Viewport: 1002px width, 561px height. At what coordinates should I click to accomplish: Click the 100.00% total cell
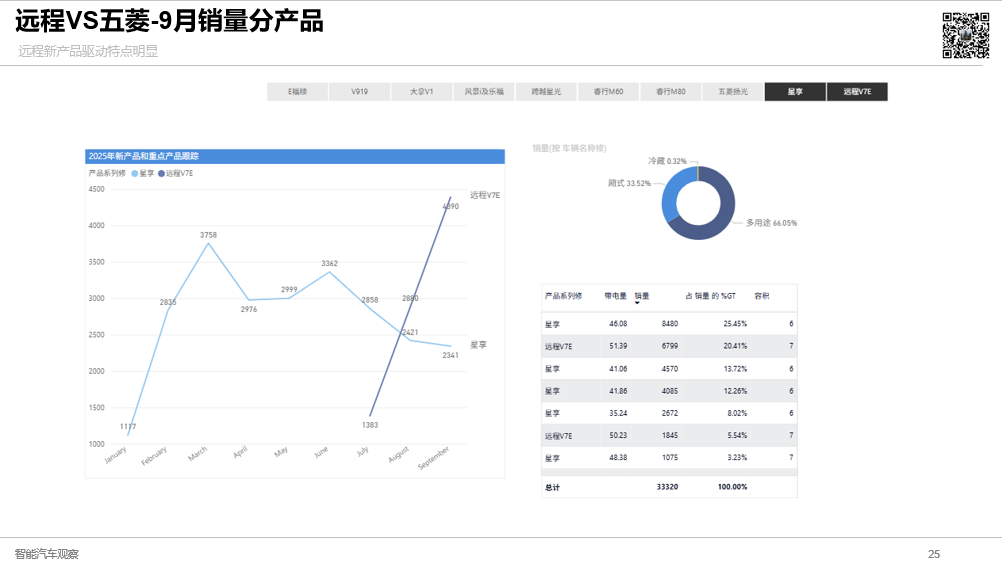732,487
